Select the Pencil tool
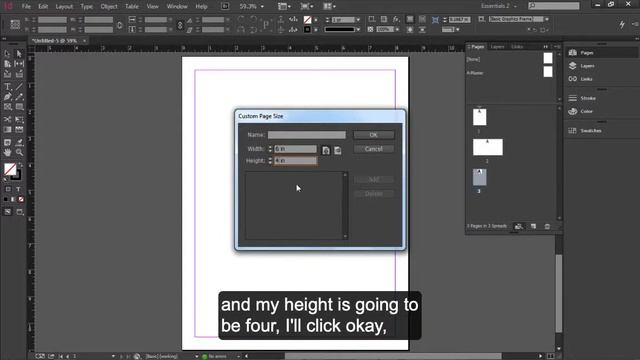 click(x=19, y=97)
